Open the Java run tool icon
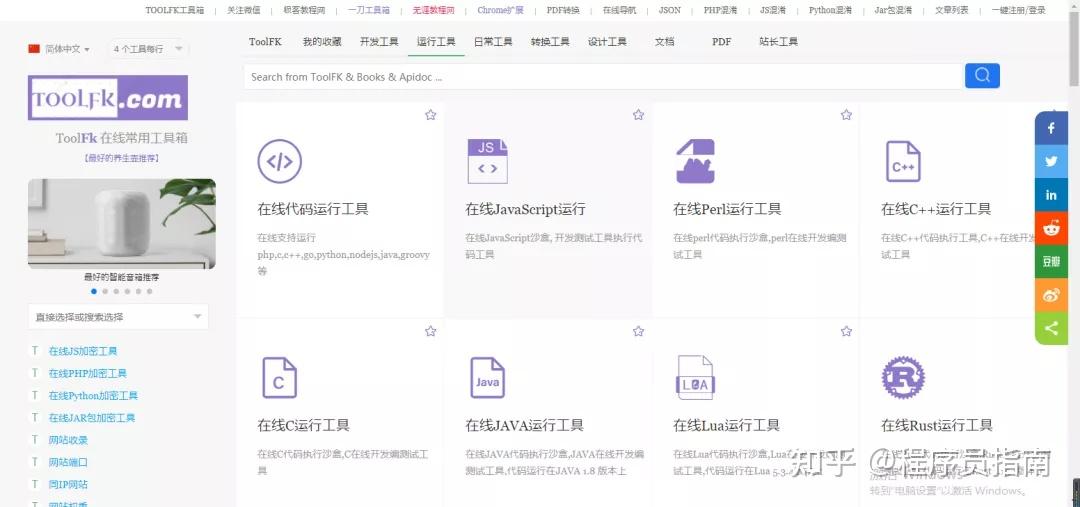This screenshot has height=507, width=1080. (x=488, y=377)
